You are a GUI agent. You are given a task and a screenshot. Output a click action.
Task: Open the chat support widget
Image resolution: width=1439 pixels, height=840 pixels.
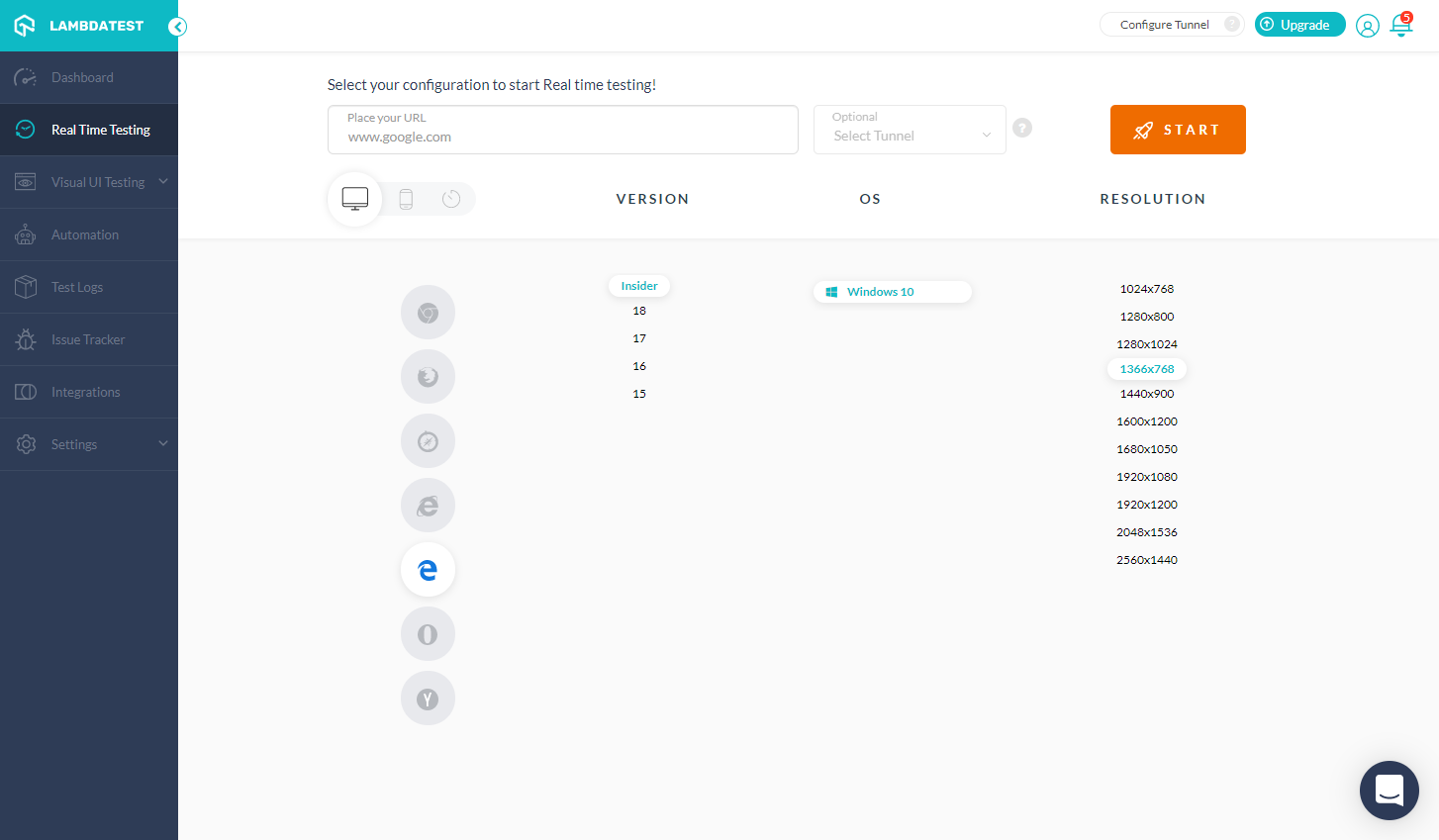tap(1390, 791)
